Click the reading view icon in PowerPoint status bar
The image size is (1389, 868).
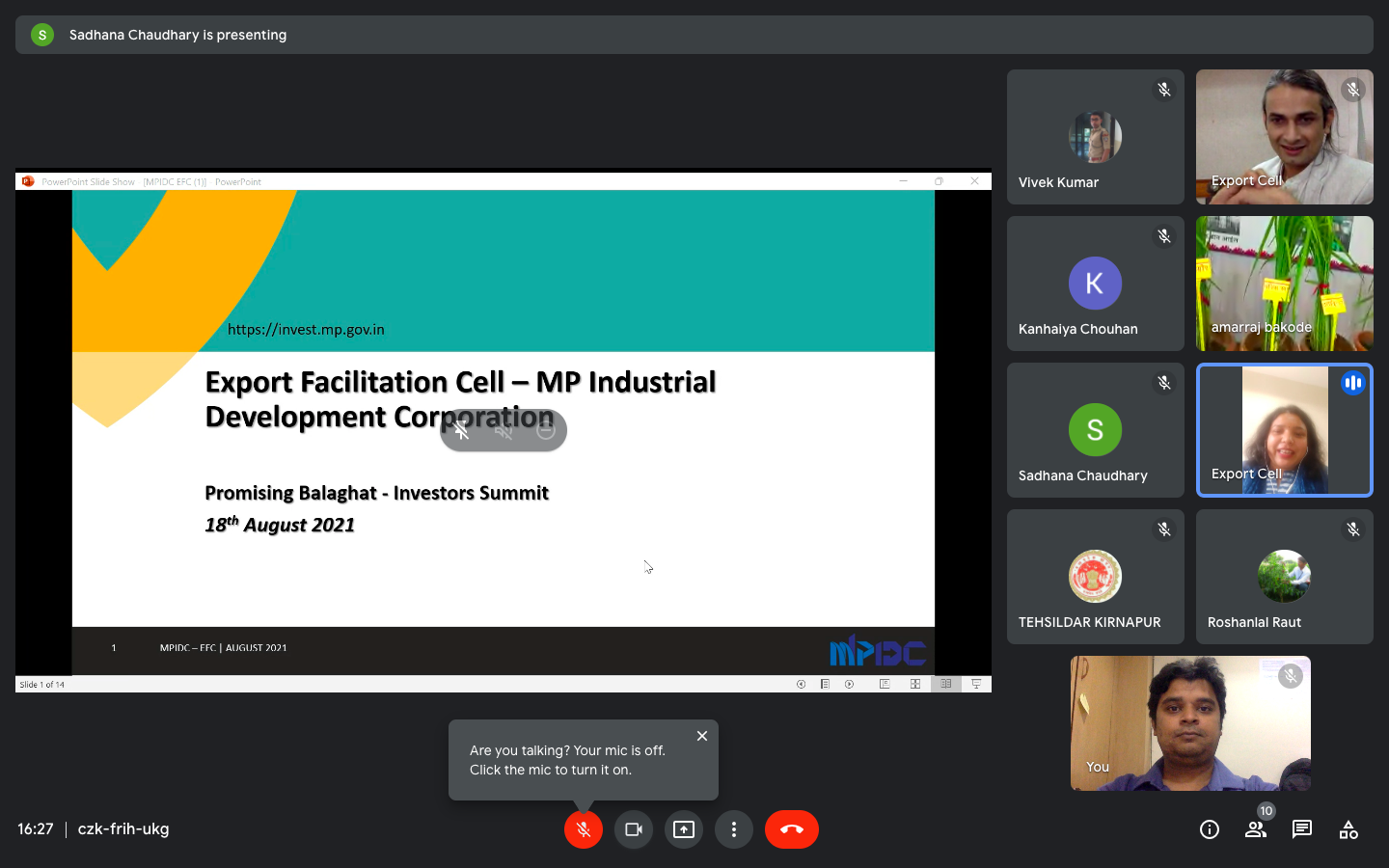point(946,684)
